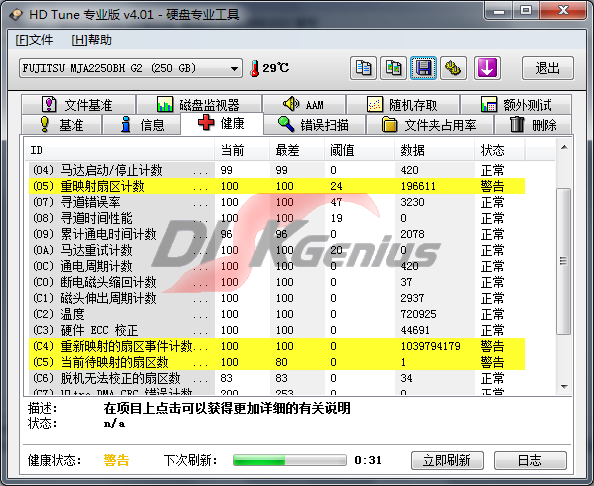Switch to the AAM tab
This screenshot has height=486, width=594.
[304, 104]
